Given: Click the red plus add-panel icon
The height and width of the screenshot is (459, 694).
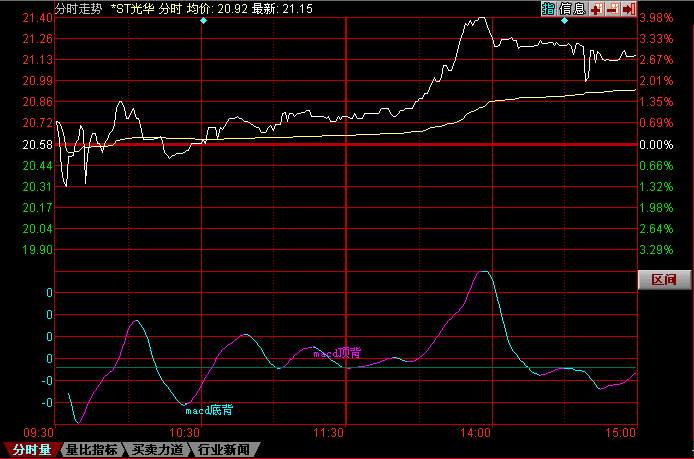Looking at the screenshot, I should 596,8.
